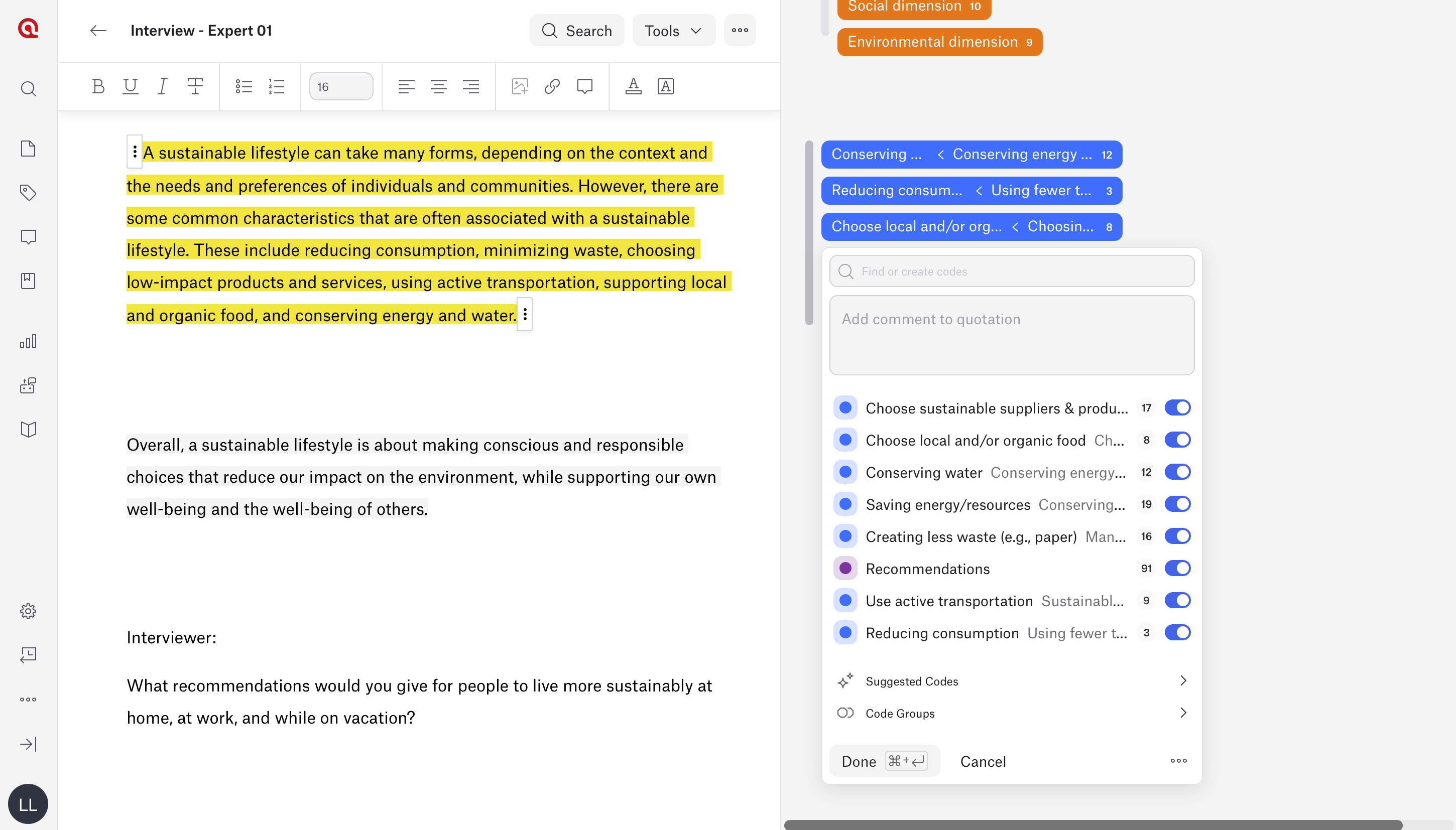Click the purple Recommendations color dot
Image resolution: width=1456 pixels, height=830 pixels.
click(845, 569)
